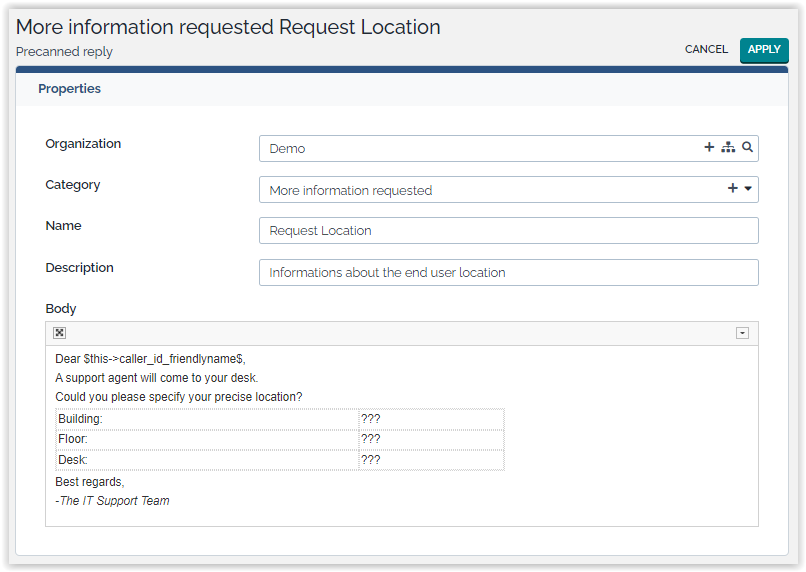Click the ??? cell next to Floor
The height and width of the screenshot is (572, 806).
[430, 439]
